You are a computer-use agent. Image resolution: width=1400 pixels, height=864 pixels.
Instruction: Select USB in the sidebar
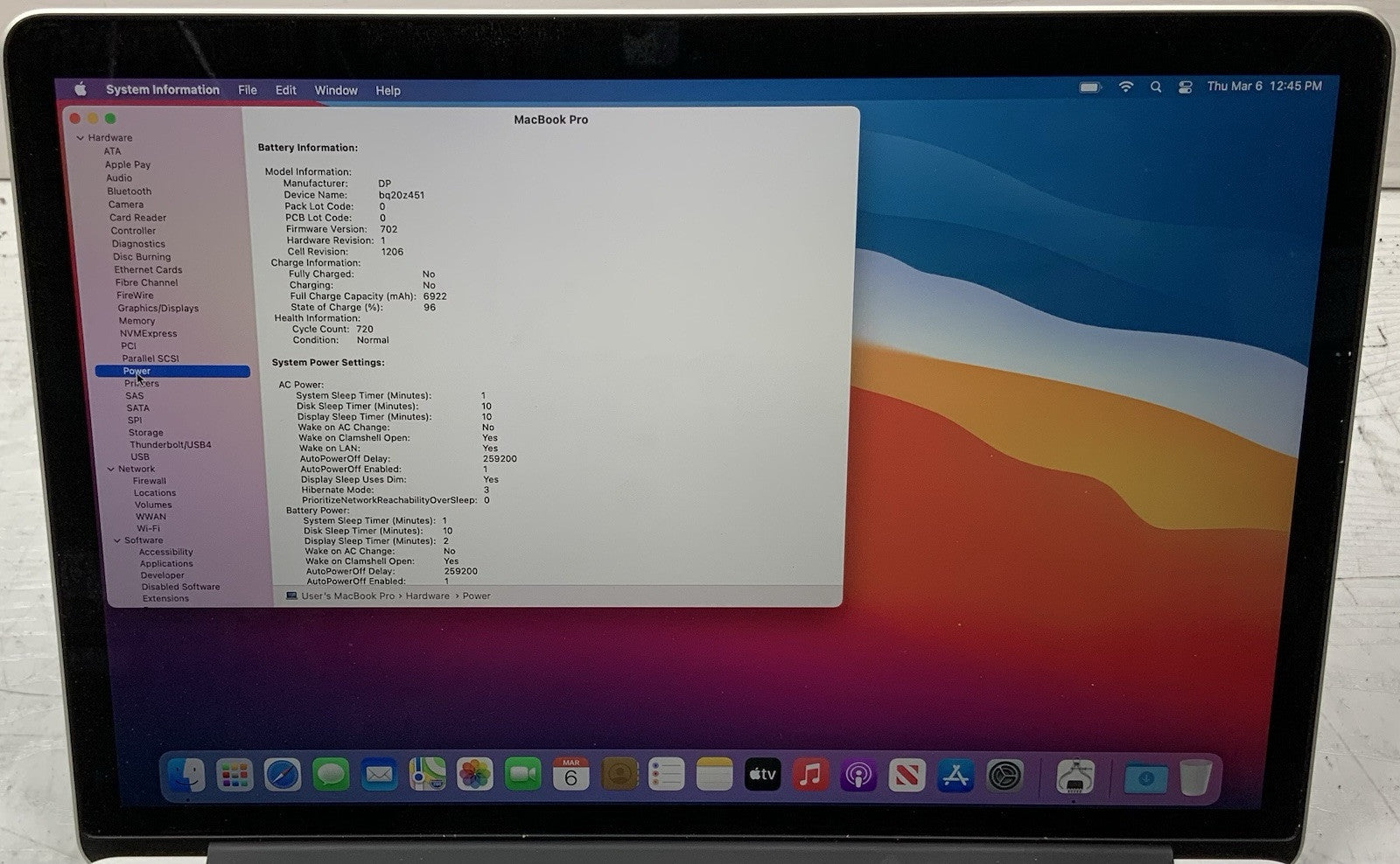point(140,456)
